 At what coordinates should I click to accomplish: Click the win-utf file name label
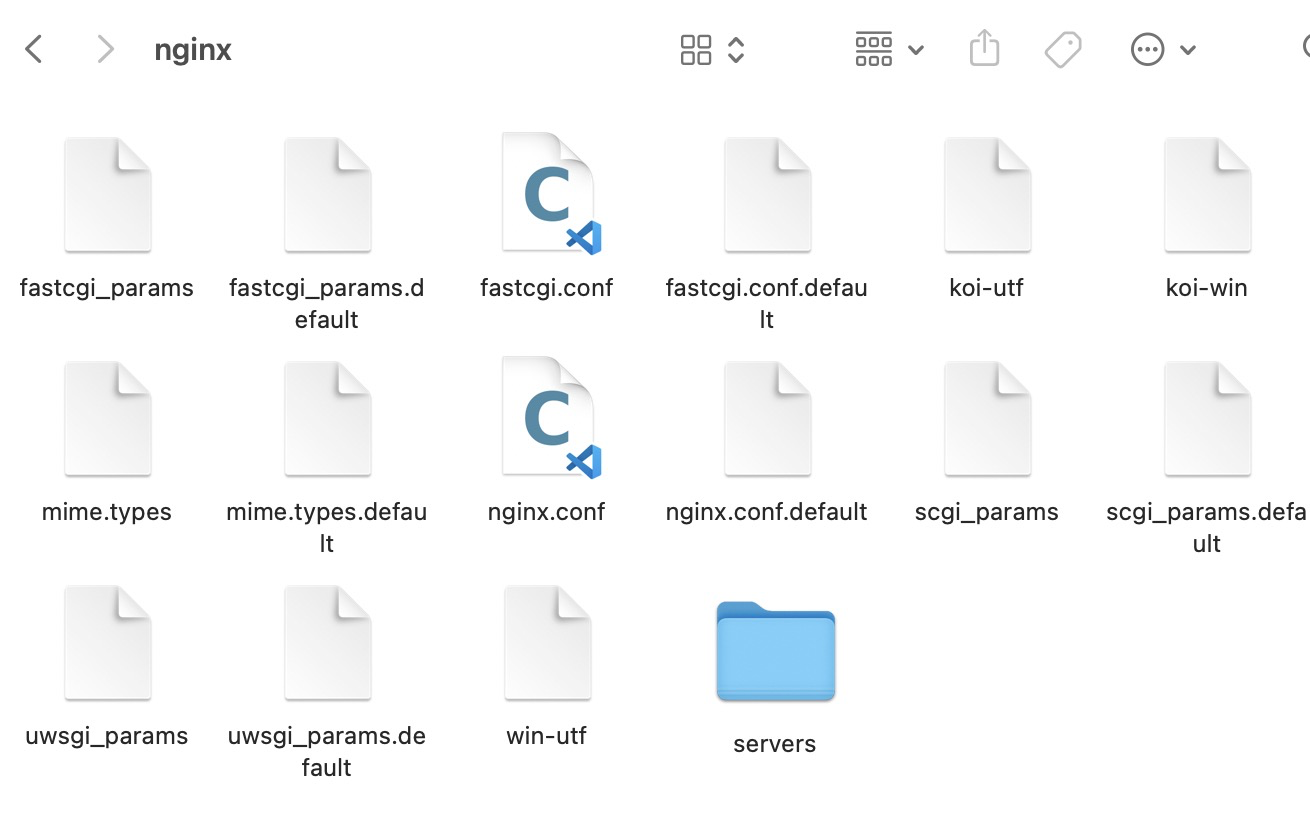547,736
